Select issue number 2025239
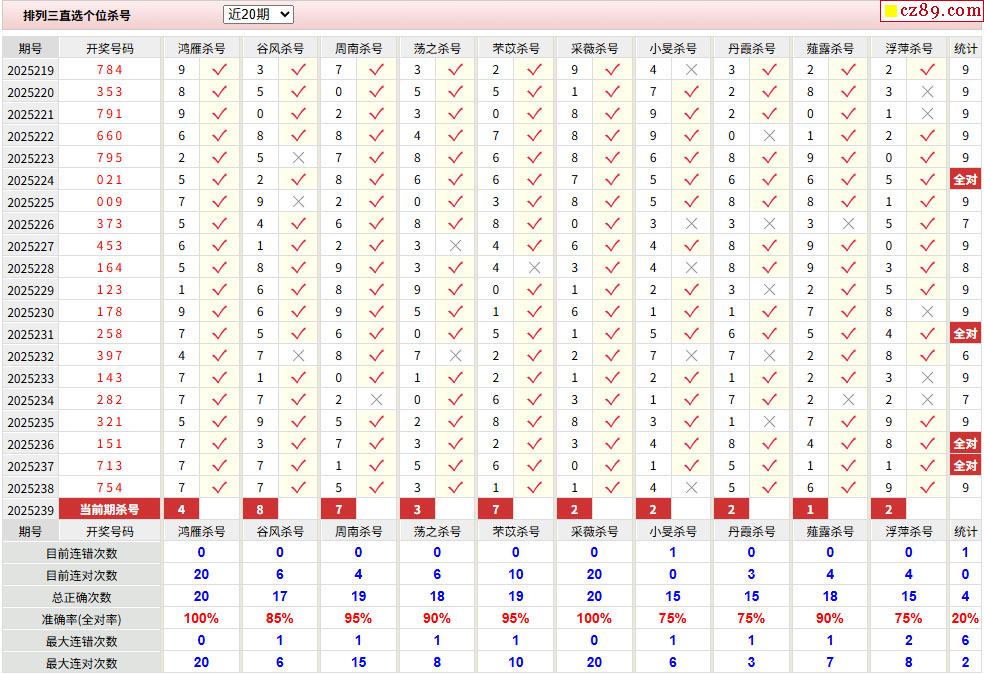The width and height of the screenshot is (984, 674). (x=31, y=510)
